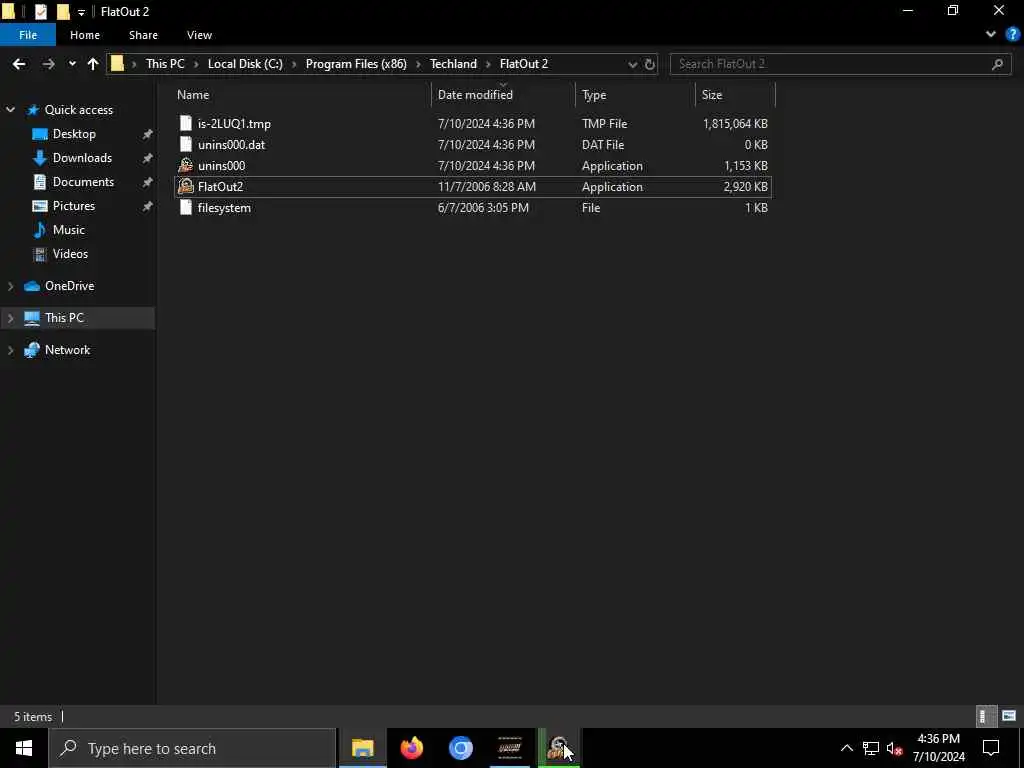Go forward using the Forward arrow
This screenshot has width=1024, height=768.
coord(48,64)
